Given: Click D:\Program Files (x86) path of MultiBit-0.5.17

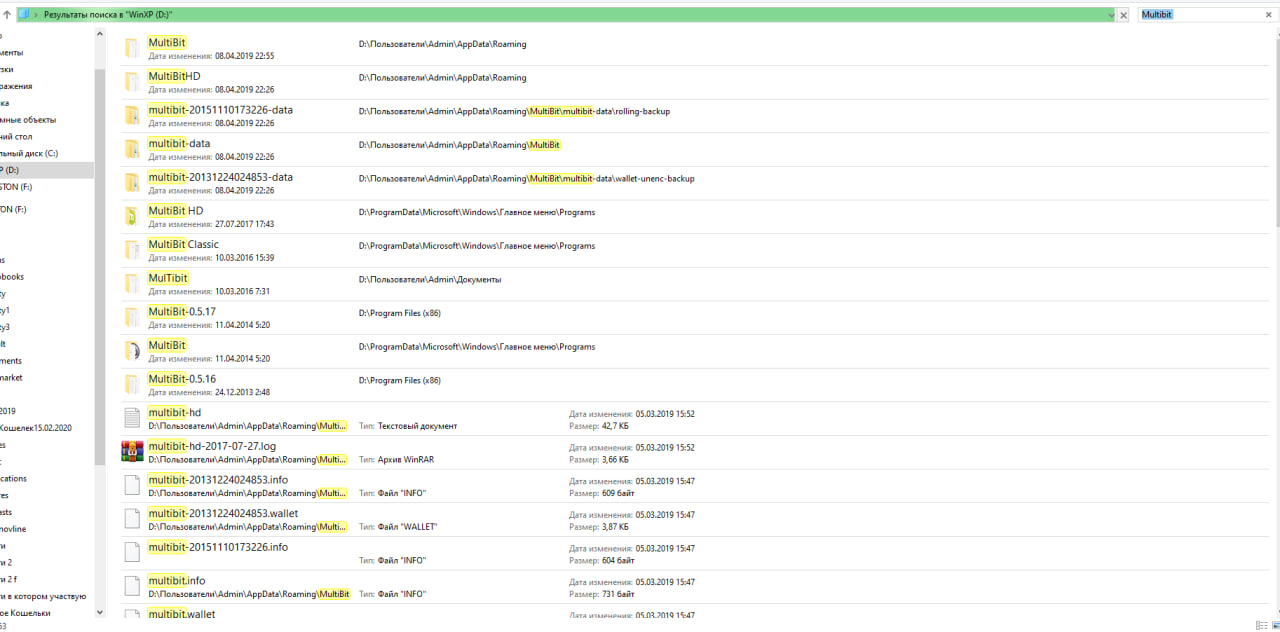Looking at the screenshot, I should pos(400,313).
